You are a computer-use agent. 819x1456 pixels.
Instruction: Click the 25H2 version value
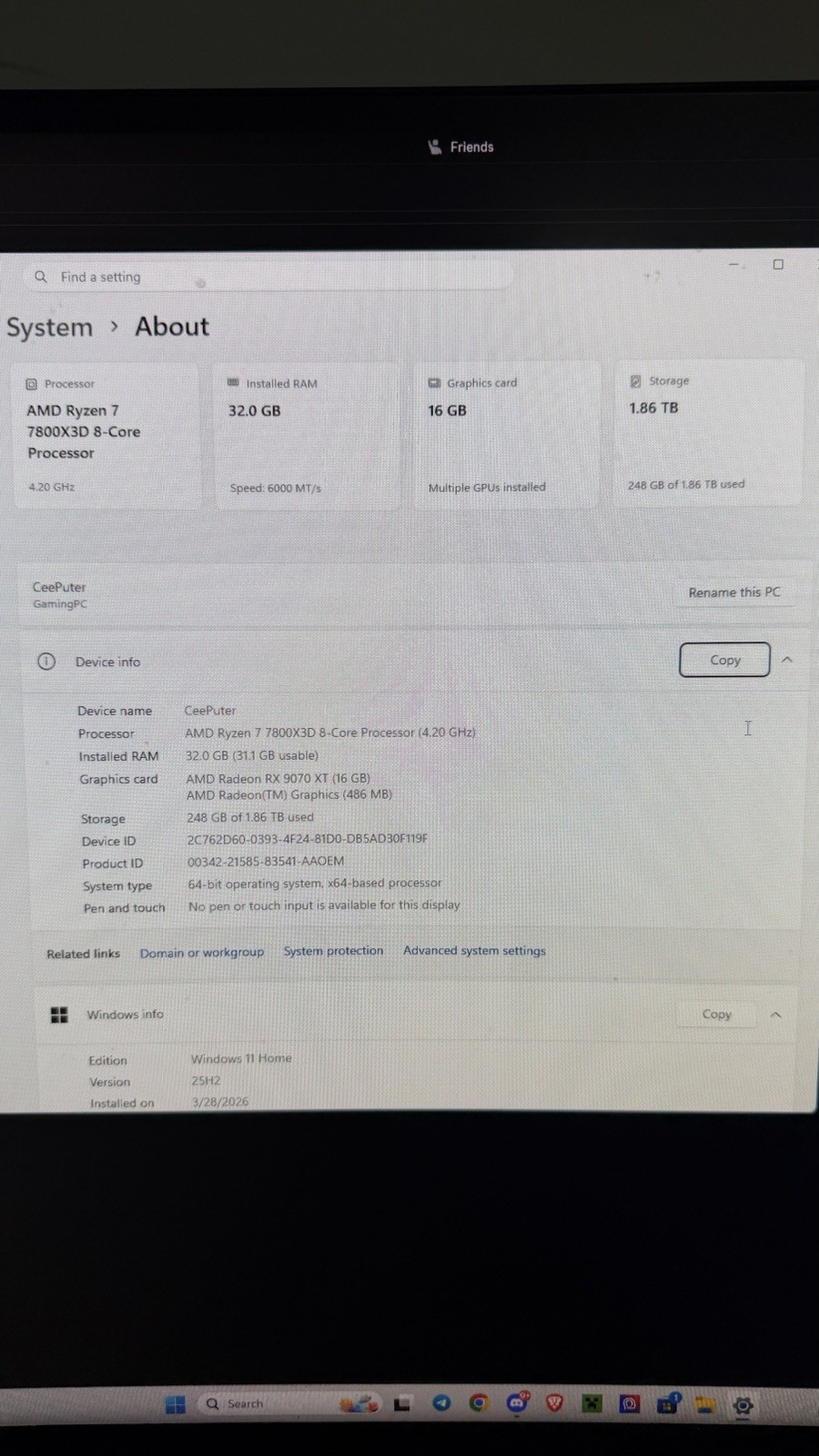coord(206,1081)
